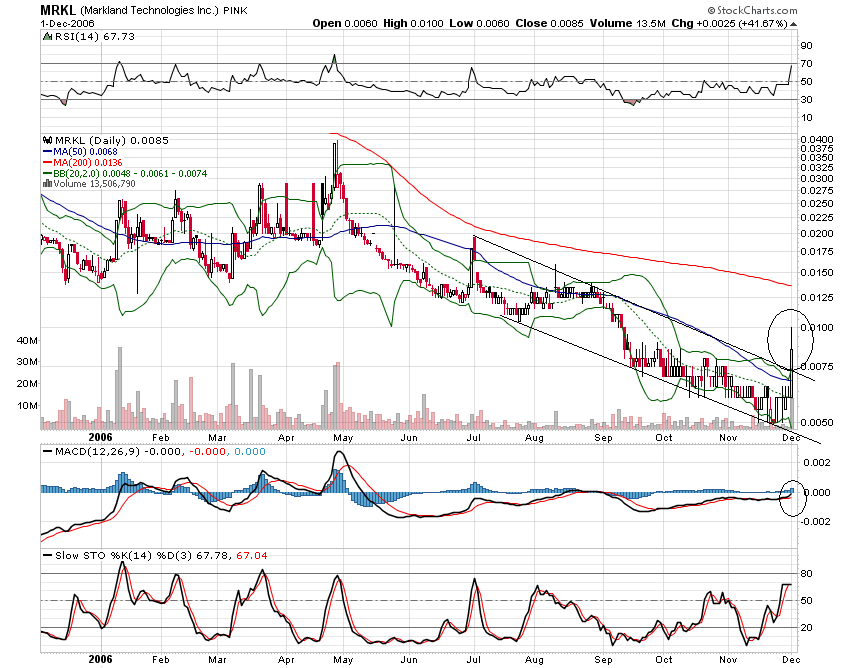The width and height of the screenshot is (850, 668).
Task: Click the black Slow STO legend line marker
Action: coord(47,556)
